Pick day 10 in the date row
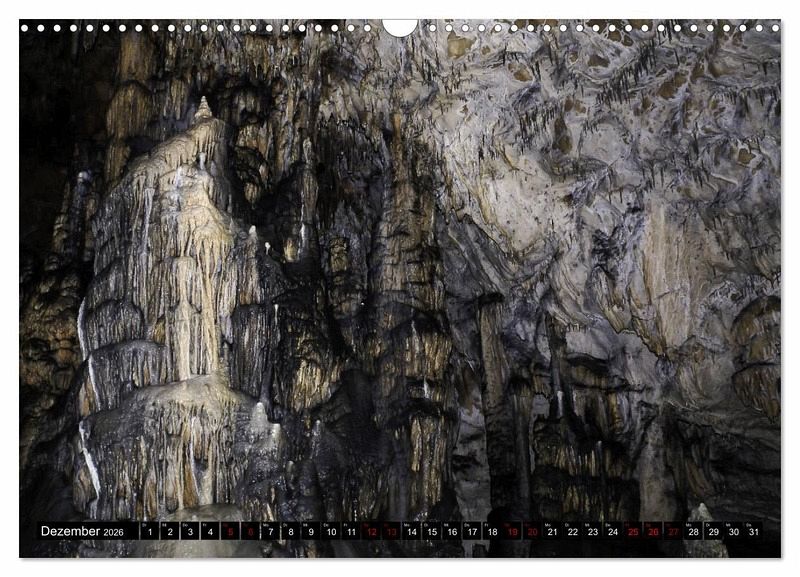800x577 pixels. tap(330, 532)
